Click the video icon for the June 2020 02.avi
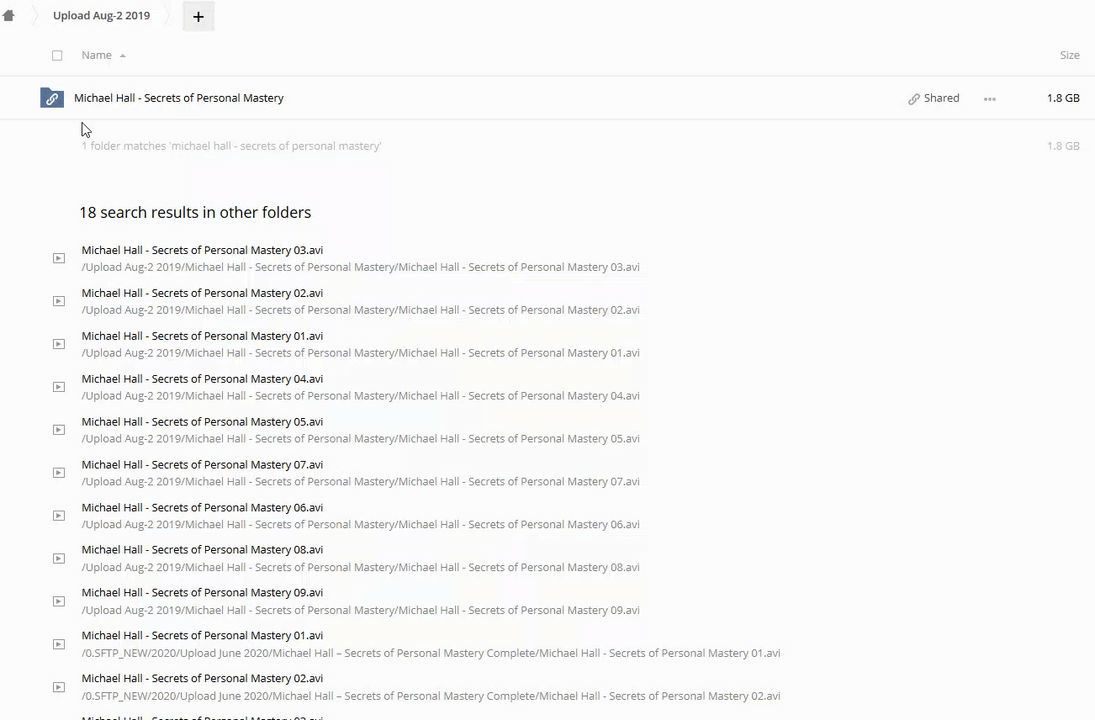 [x=59, y=687]
